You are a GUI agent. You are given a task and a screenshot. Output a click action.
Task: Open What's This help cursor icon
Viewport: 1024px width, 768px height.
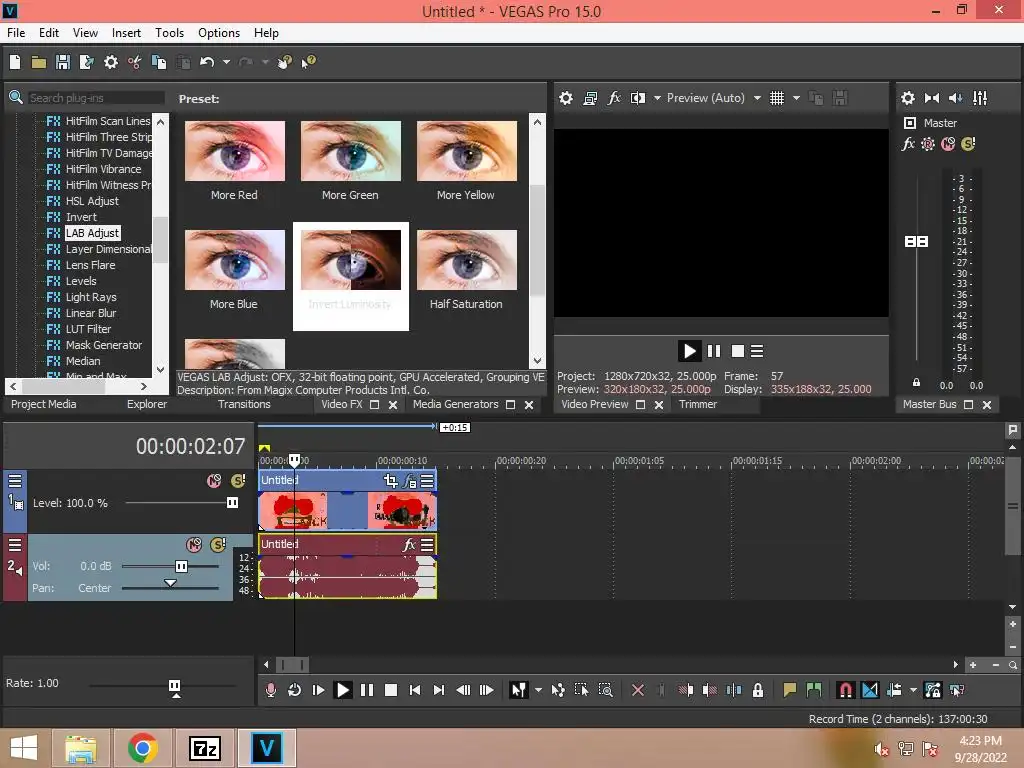[x=308, y=62]
